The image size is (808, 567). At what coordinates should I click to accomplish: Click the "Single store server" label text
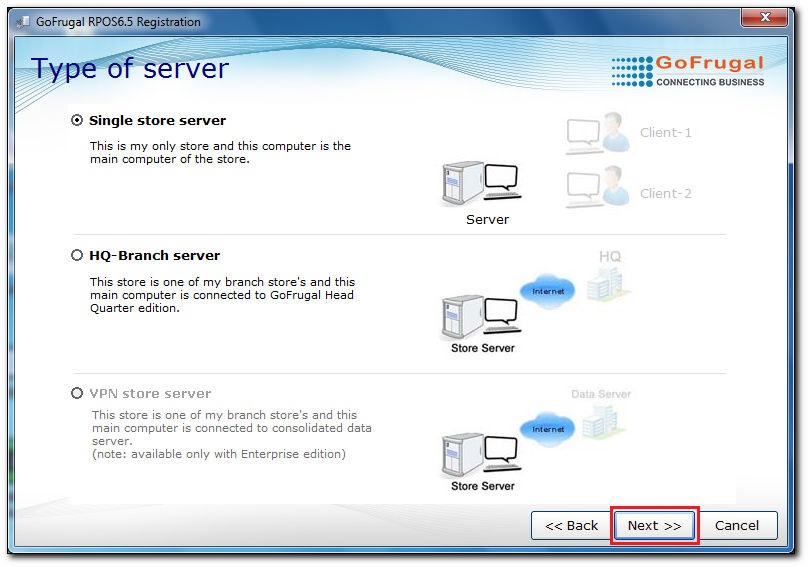pos(158,121)
